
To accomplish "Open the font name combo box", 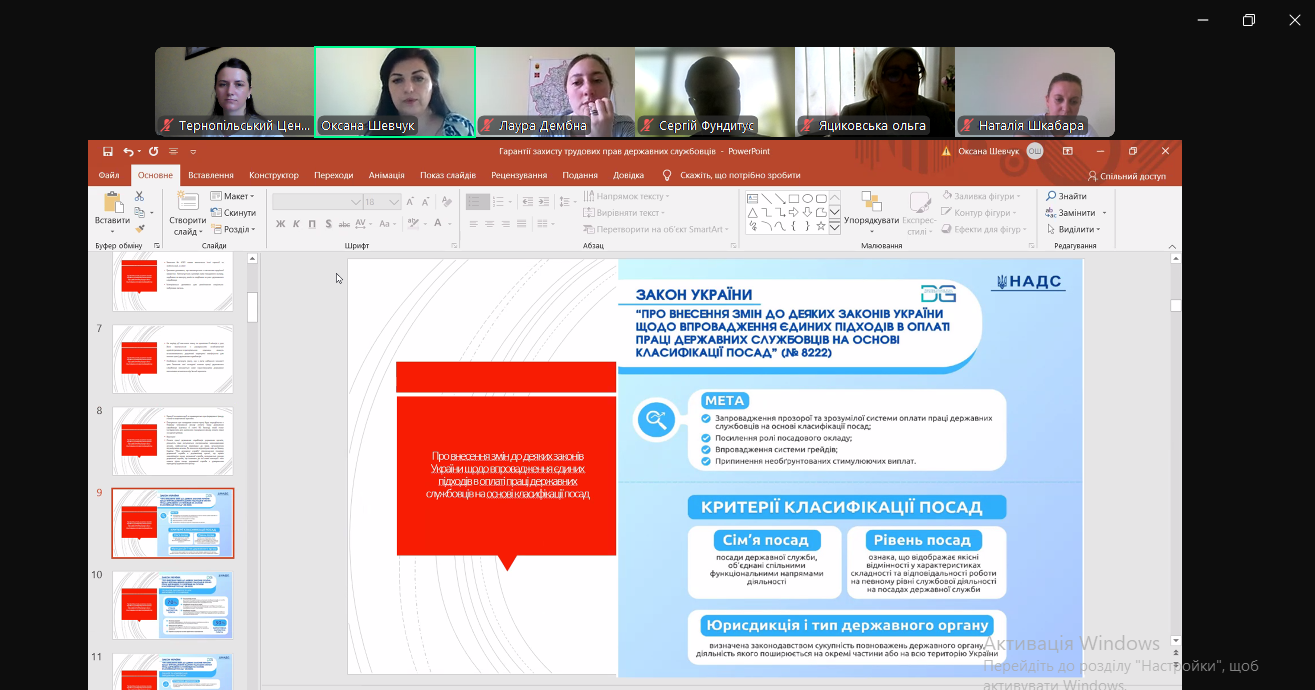I will coord(317,202).
